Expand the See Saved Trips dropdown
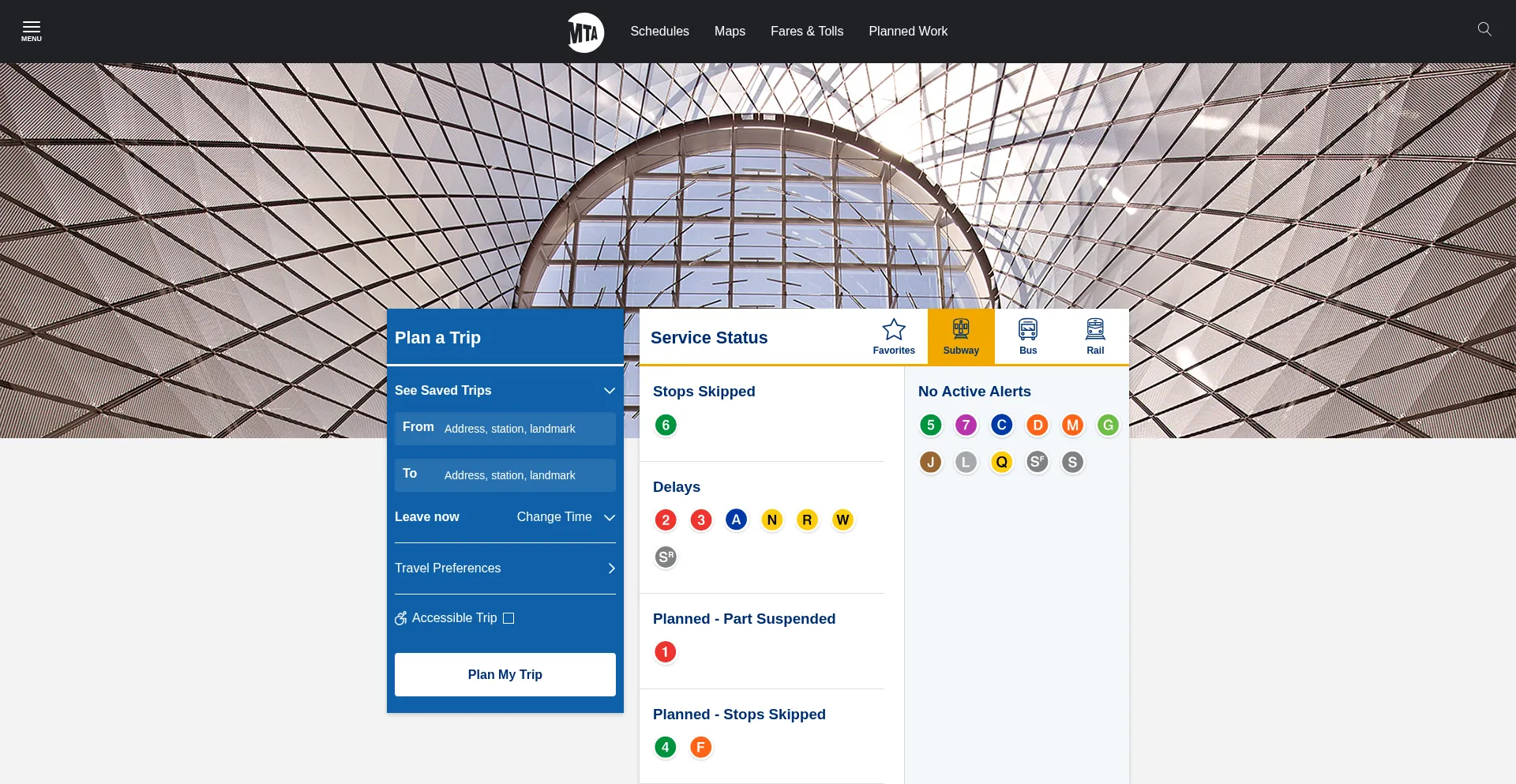1516x784 pixels. point(505,390)
